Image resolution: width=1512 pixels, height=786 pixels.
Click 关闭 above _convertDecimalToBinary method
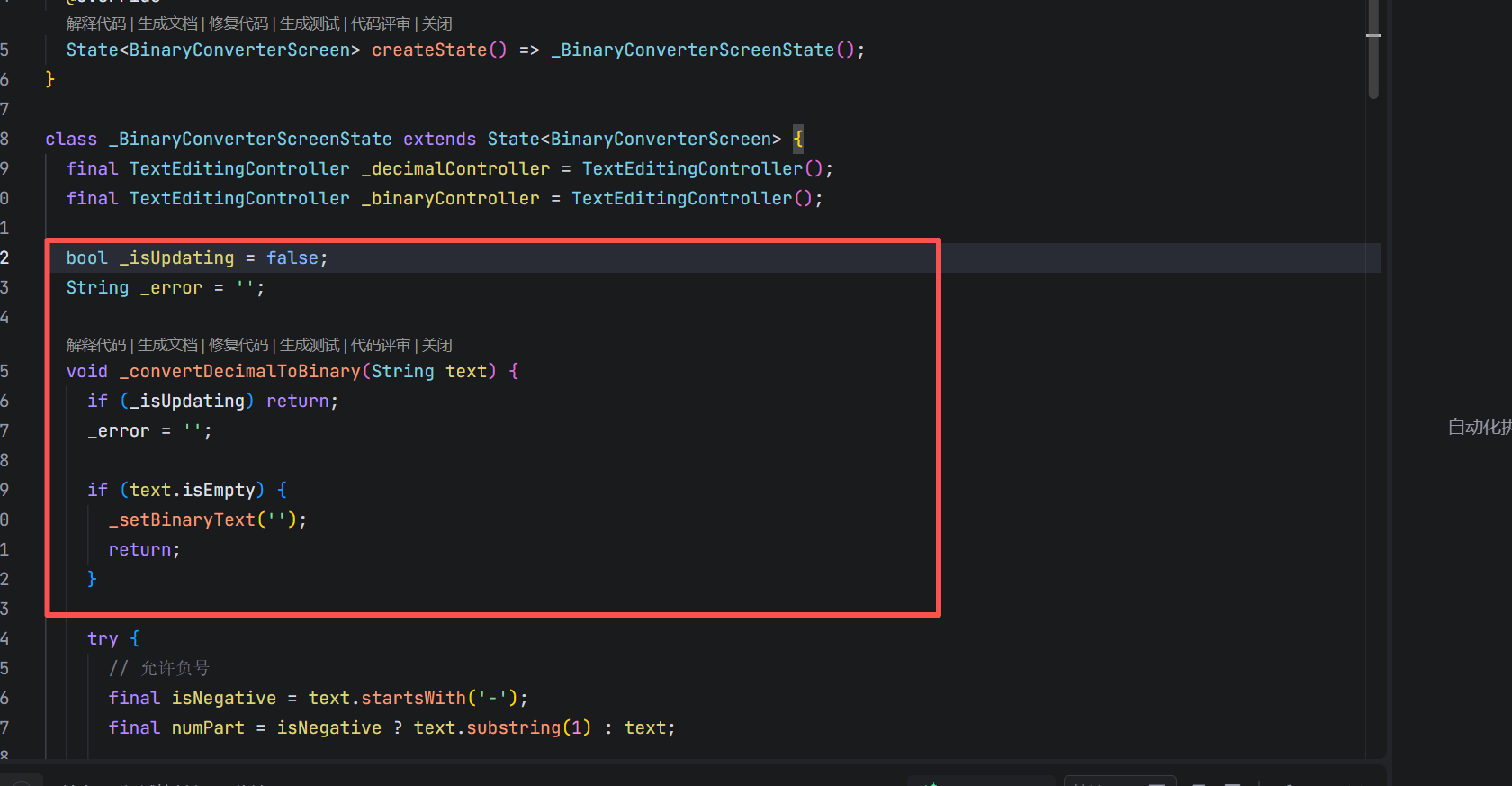click(x=437, y=345)
